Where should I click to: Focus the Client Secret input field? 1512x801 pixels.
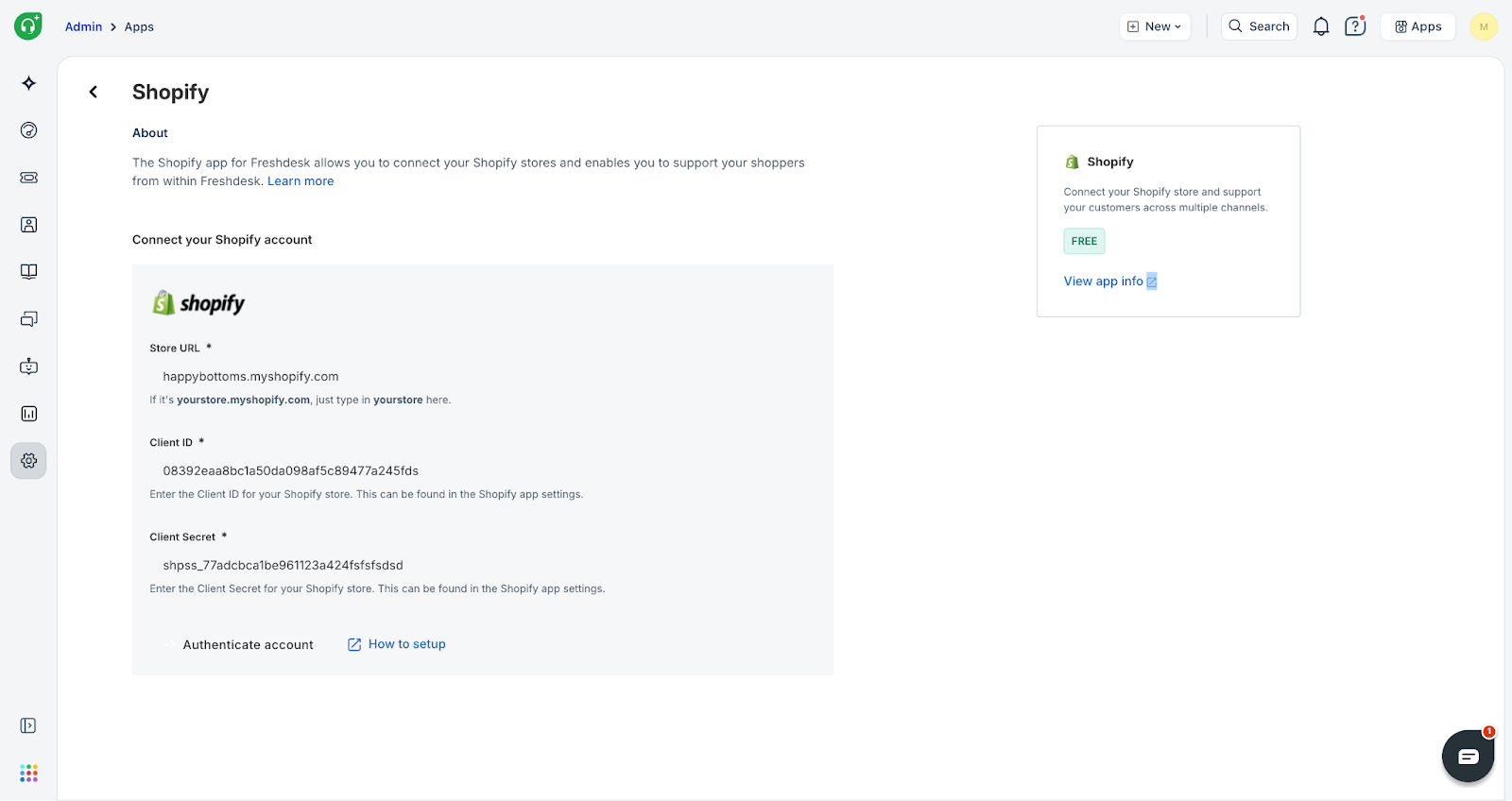[x=482, y=565]
